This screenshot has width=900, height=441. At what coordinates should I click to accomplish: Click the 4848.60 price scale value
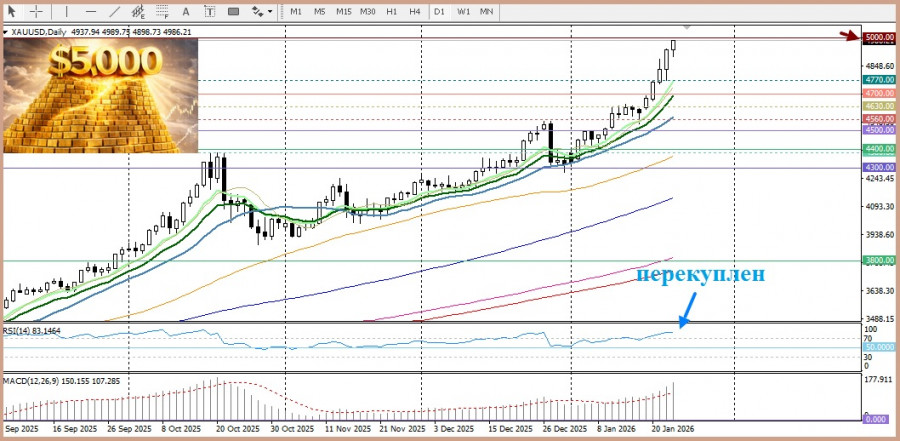coord(880,66)
